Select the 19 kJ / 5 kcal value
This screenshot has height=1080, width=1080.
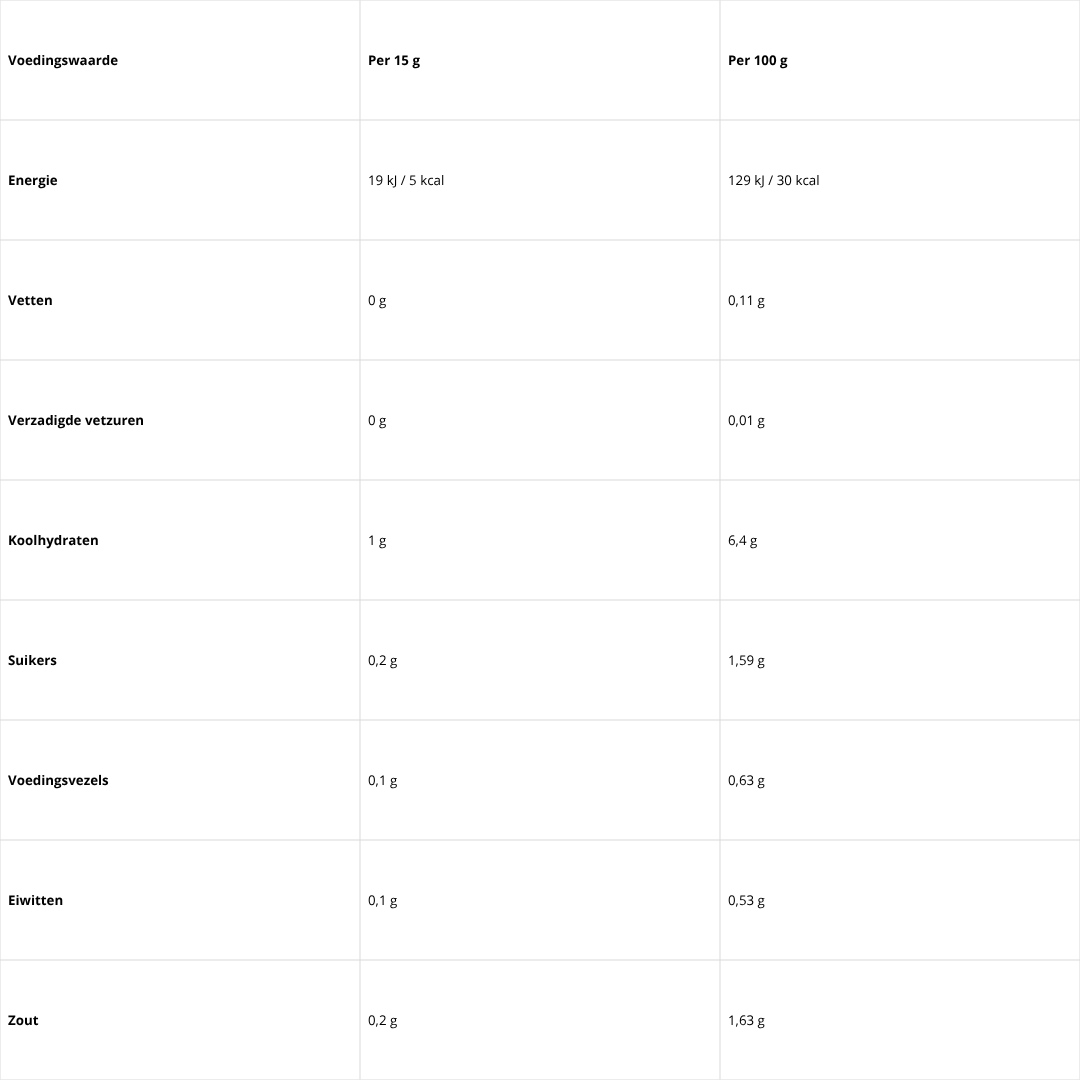click(406, 181)
